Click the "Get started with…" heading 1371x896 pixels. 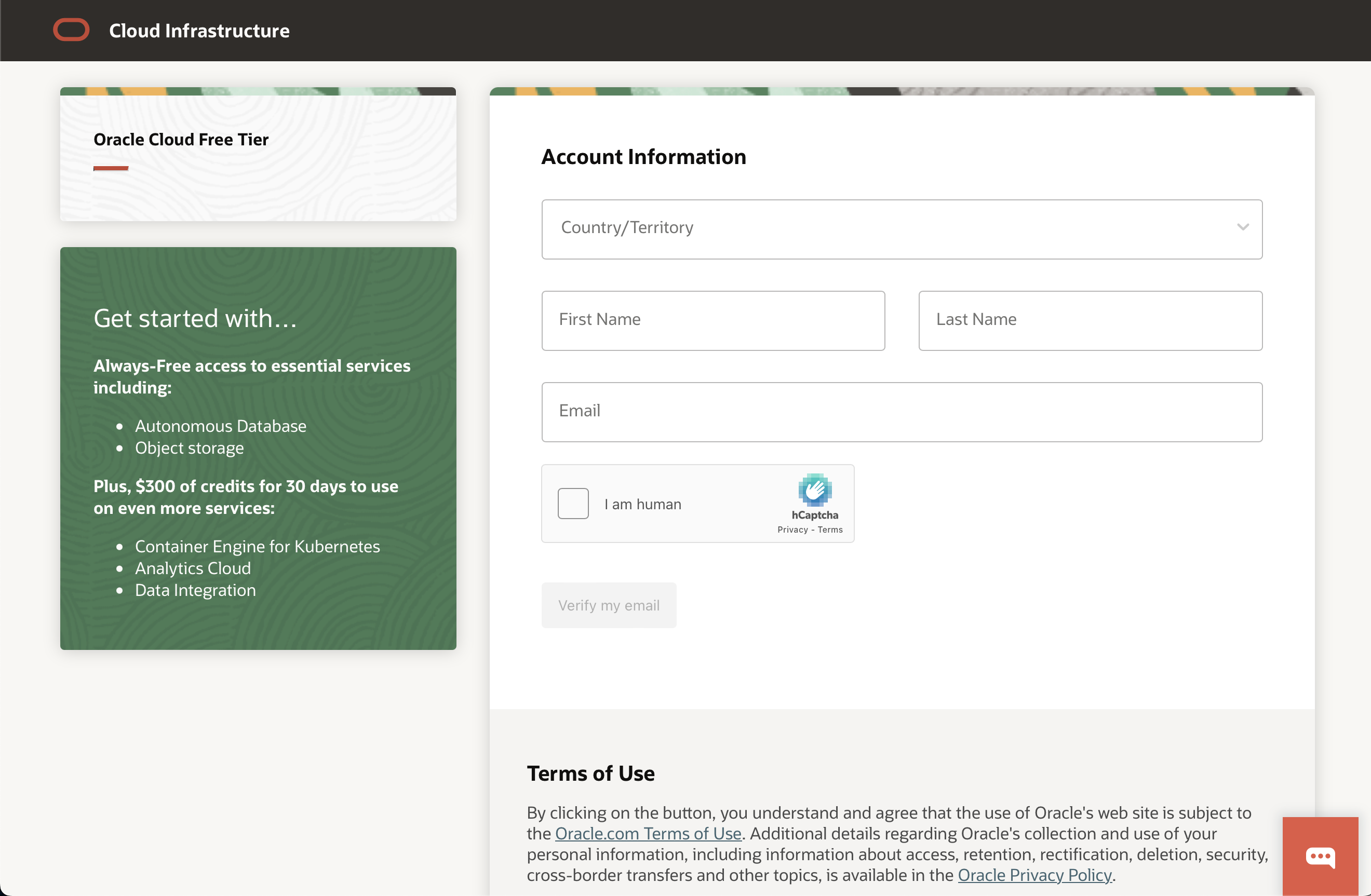195,318
